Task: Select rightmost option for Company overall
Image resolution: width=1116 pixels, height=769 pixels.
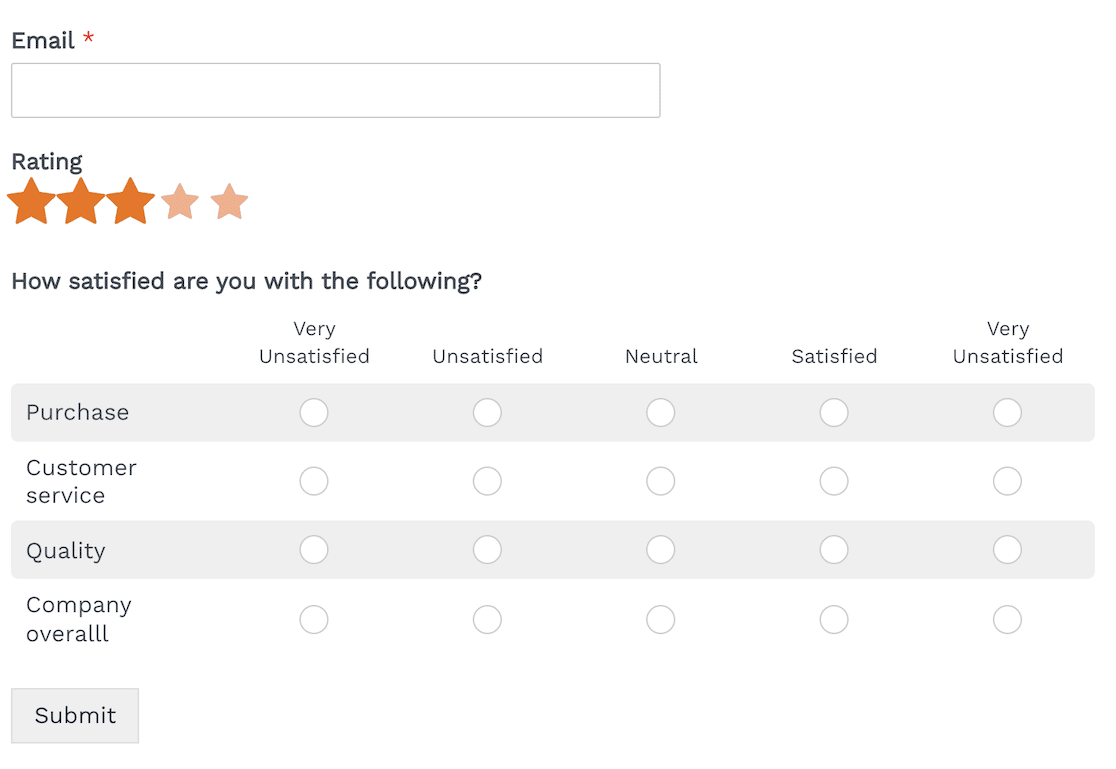Action: point(1007,619)
